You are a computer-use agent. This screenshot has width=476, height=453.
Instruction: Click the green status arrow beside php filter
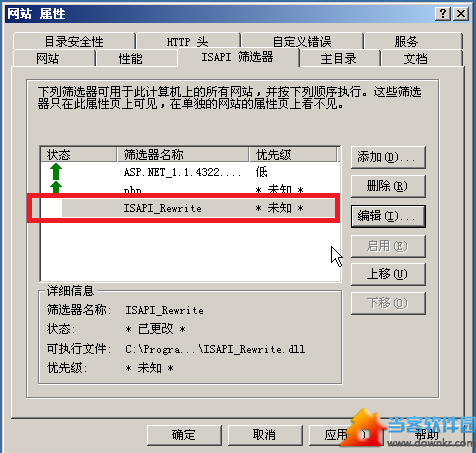pos(56,187)
